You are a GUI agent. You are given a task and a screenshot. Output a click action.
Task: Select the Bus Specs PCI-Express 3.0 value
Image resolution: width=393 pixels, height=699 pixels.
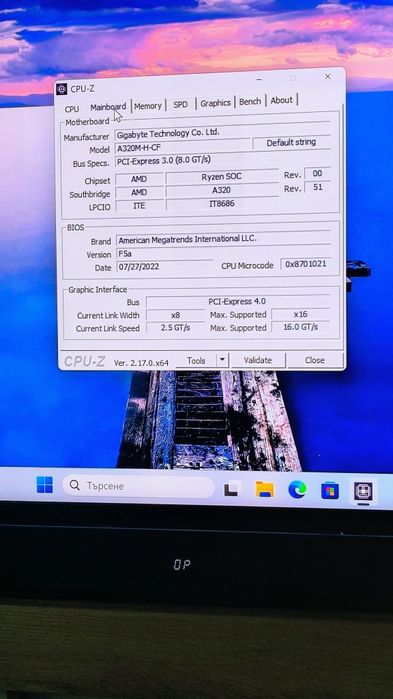(222, 160)
